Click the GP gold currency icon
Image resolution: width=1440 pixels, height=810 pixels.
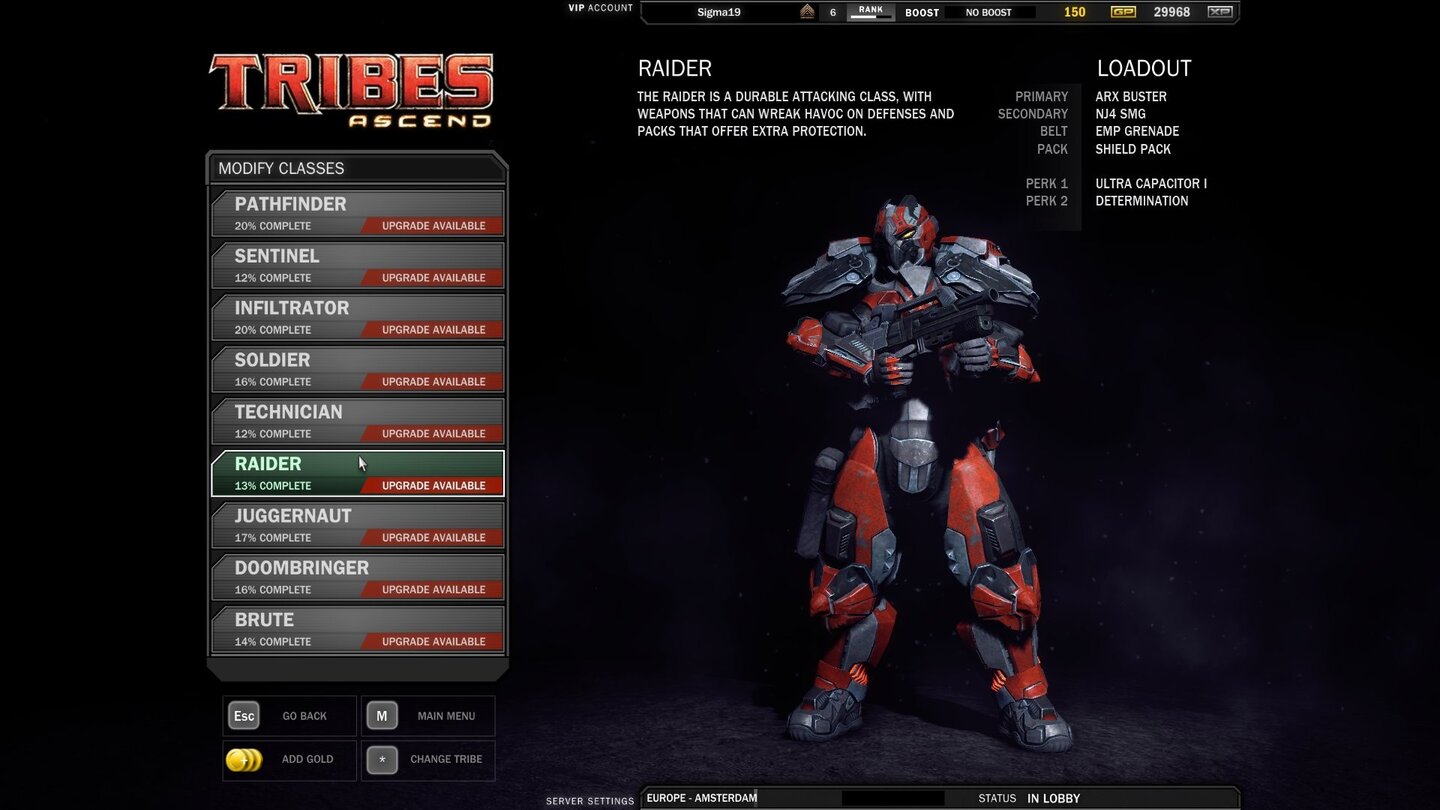tap(1123, 12)
